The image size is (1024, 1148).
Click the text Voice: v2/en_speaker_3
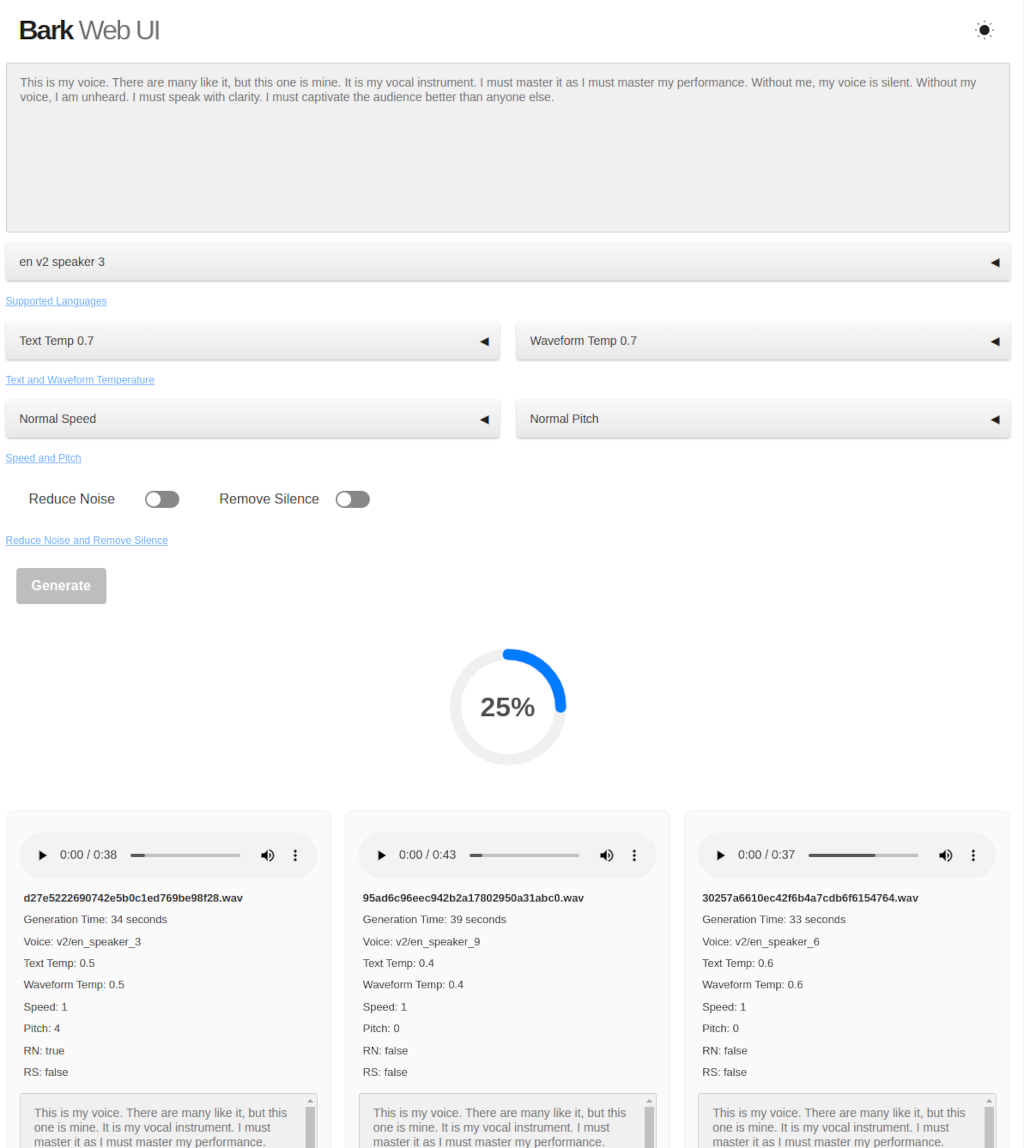tap(82, 942)
